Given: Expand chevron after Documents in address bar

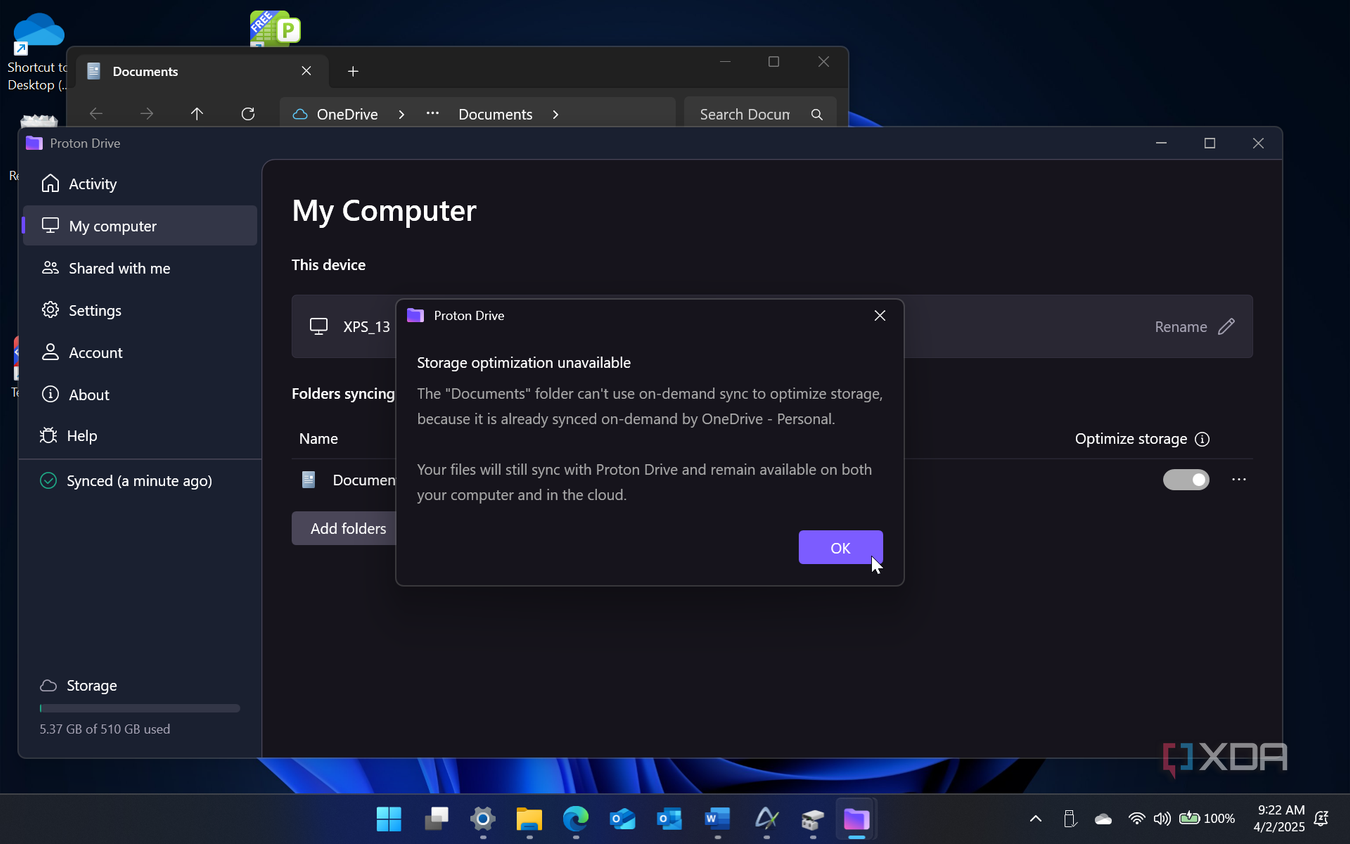Looking at the screenshot, I should click(555, 114).
